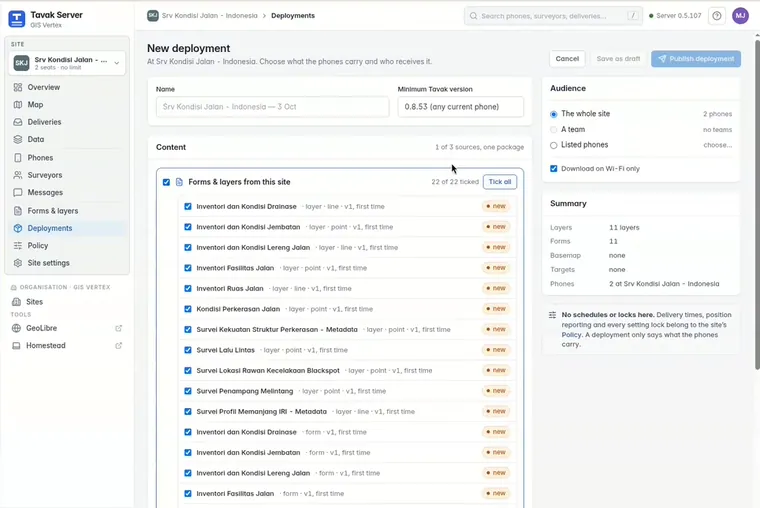Open the Map sidebar icon
Viewport: 760px width, 508px height.
point(18,105)
